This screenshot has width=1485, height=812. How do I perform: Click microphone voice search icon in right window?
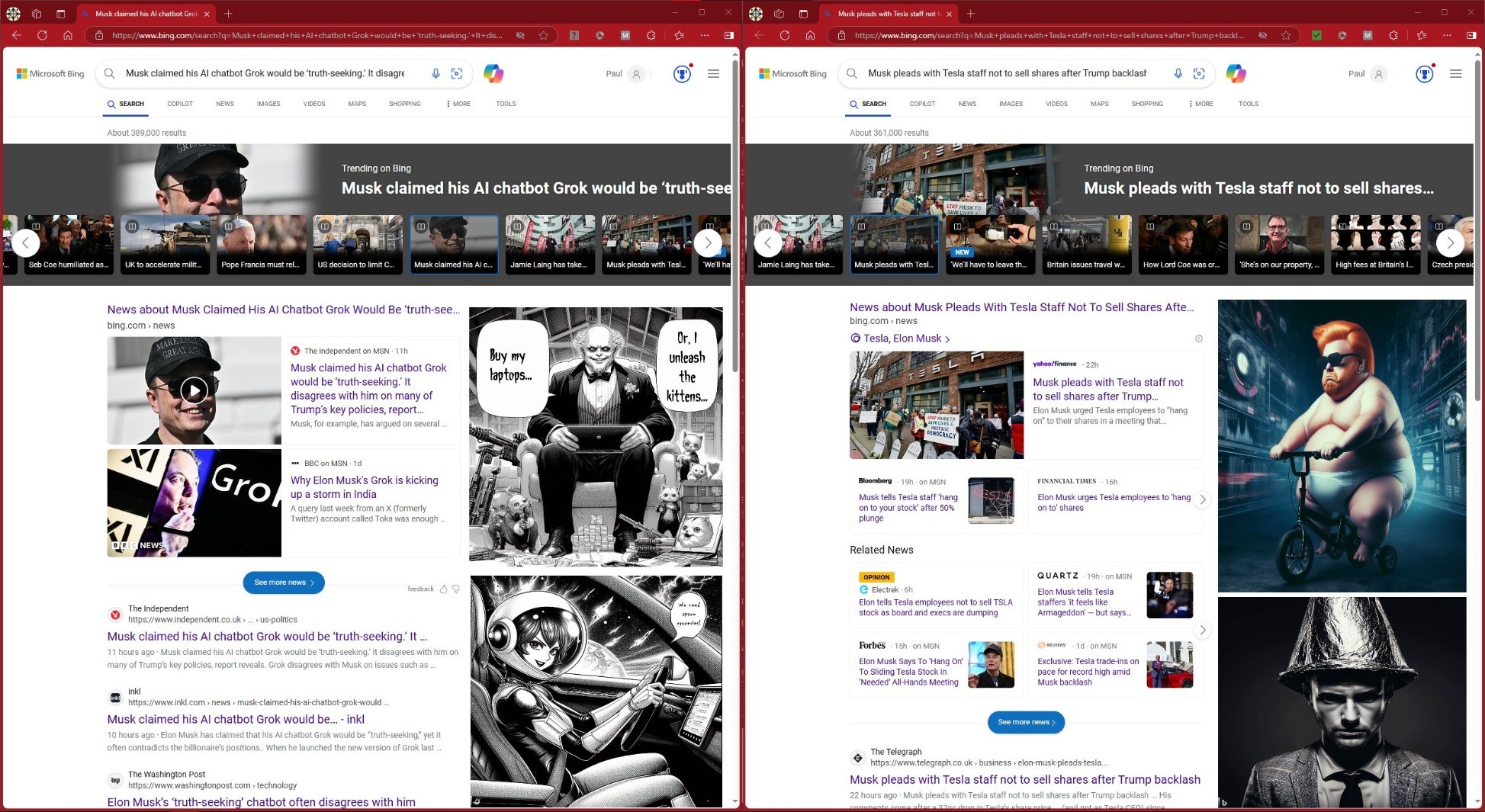(1178, 73)
